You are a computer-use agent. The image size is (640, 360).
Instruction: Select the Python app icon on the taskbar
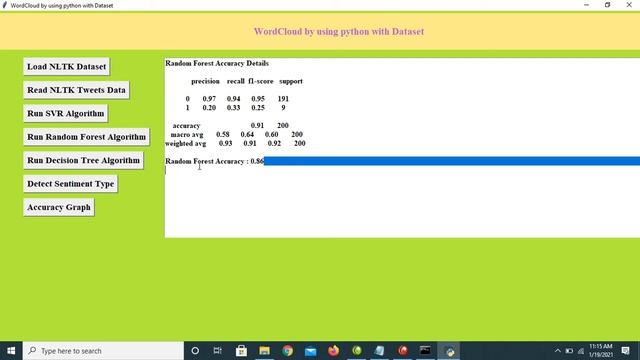pyautogui.click(x=449, y=351)
